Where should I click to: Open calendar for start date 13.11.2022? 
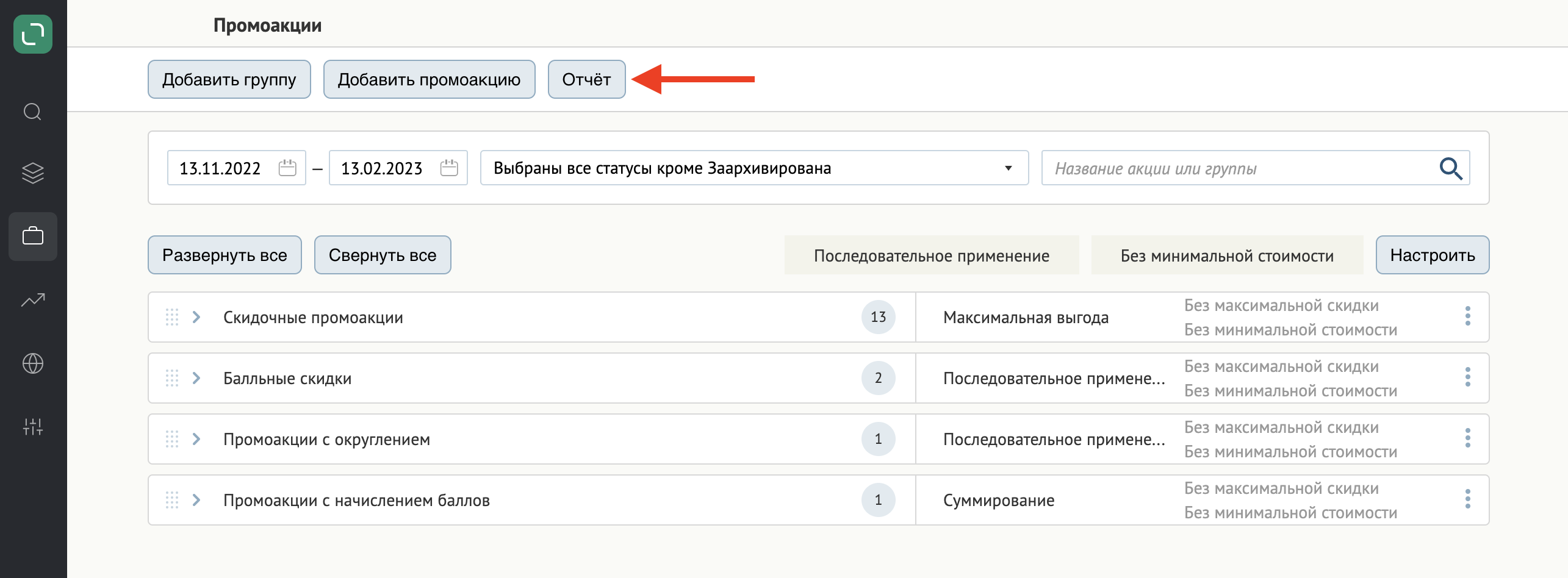click(x=287, y=168)
